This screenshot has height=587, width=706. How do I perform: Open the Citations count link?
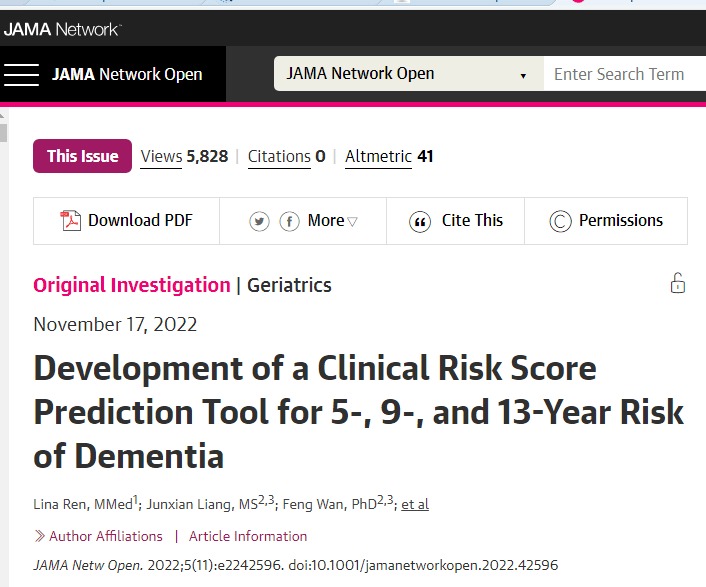[285, 156]
